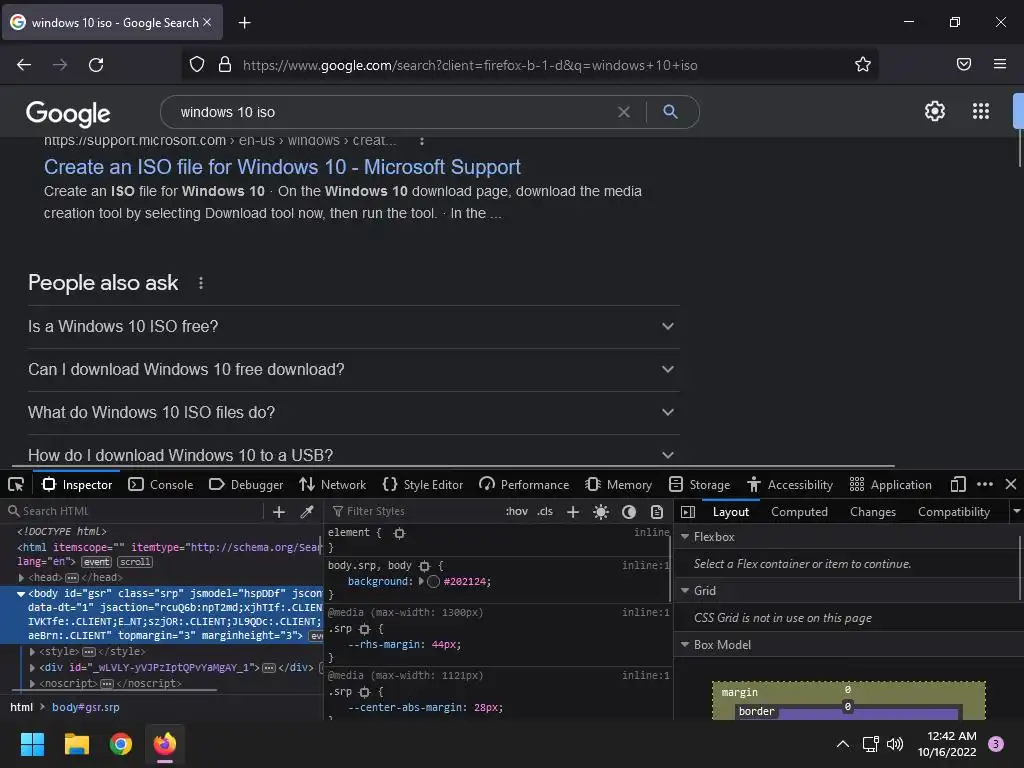1024x768 pixels.
Task: Collapse the body element node
Action: [x=21, y=594]
